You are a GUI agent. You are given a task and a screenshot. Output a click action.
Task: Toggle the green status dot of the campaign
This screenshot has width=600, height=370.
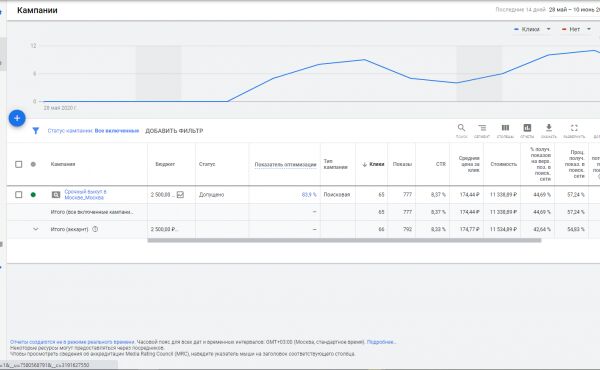click(33, 195)
